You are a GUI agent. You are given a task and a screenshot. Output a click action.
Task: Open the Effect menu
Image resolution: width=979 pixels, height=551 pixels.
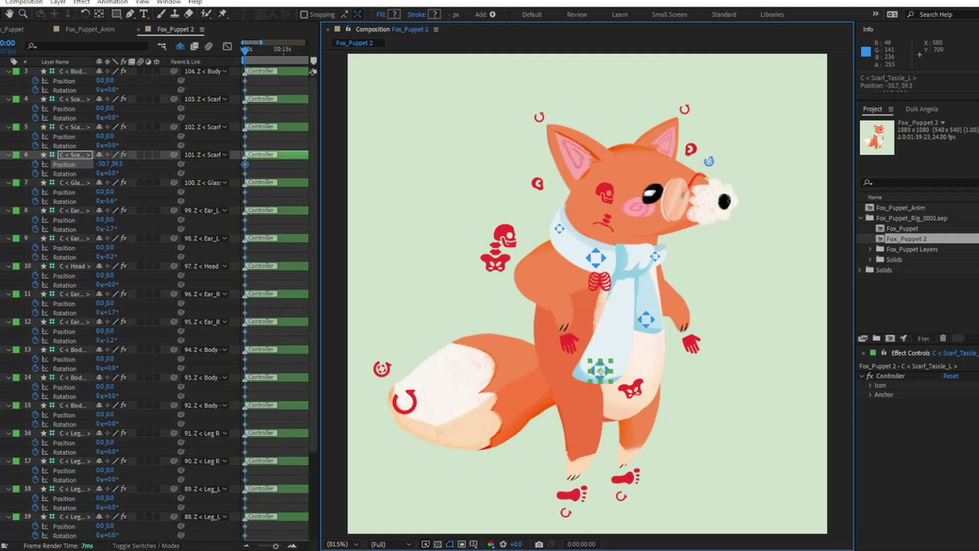click(81, 2)
